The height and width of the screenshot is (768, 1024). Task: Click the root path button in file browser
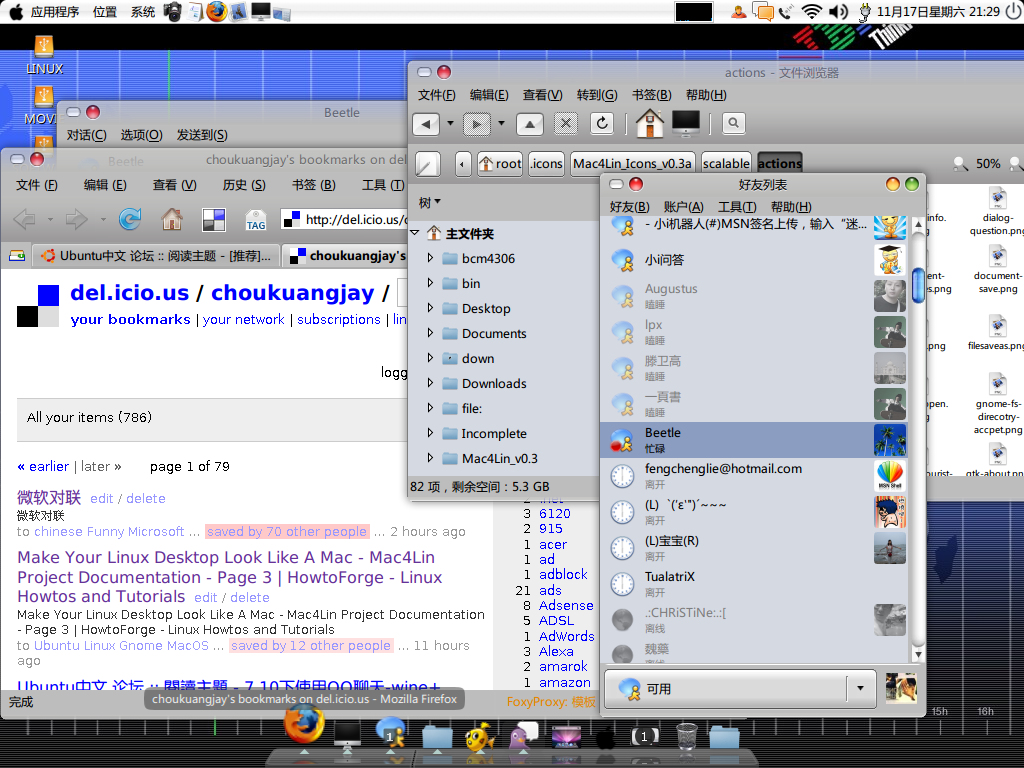[x=500, y=163]
